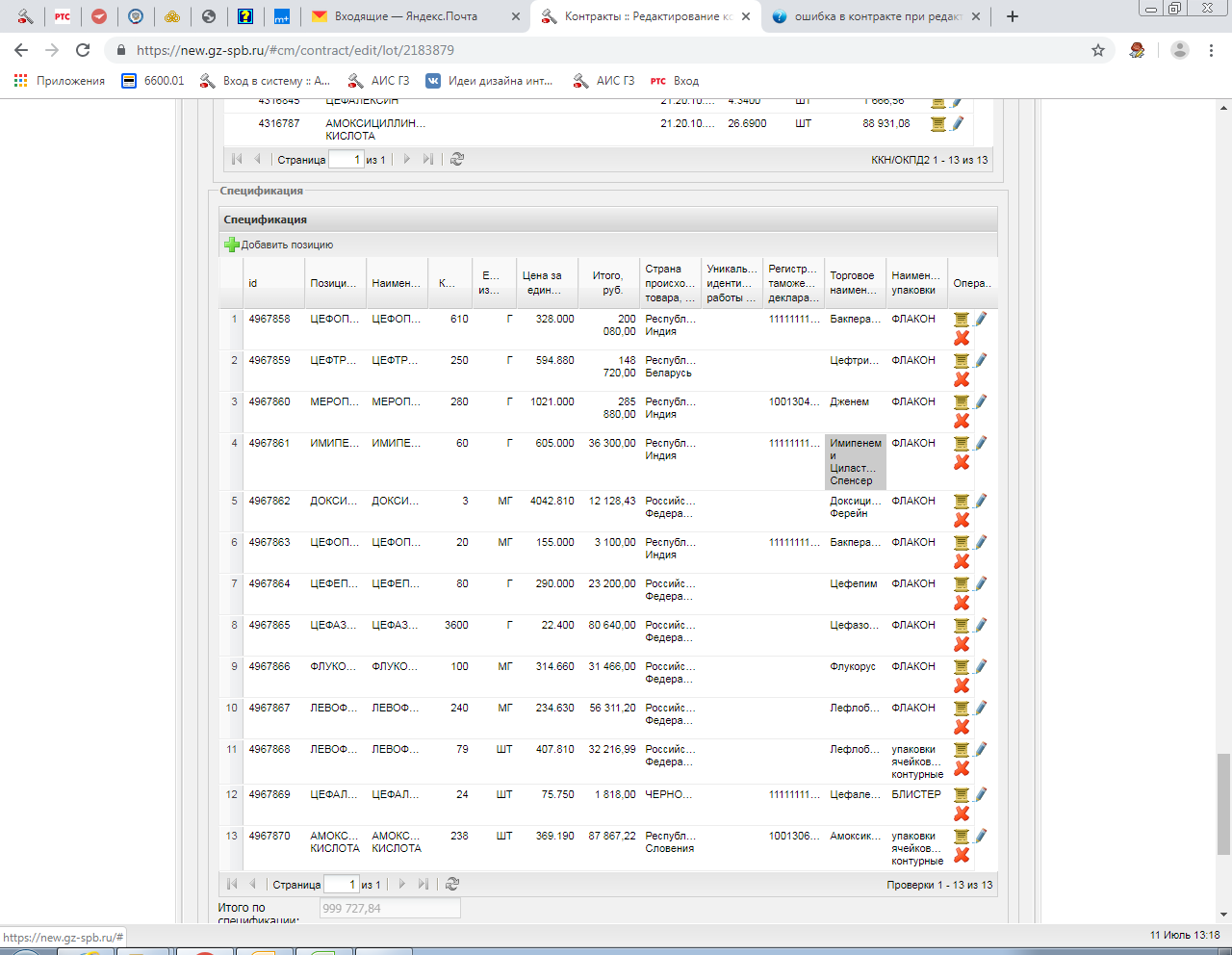This screenshot has width=1232, height=955.
Task: Open details icon for row 4967858
Action: tap(961, 319)
